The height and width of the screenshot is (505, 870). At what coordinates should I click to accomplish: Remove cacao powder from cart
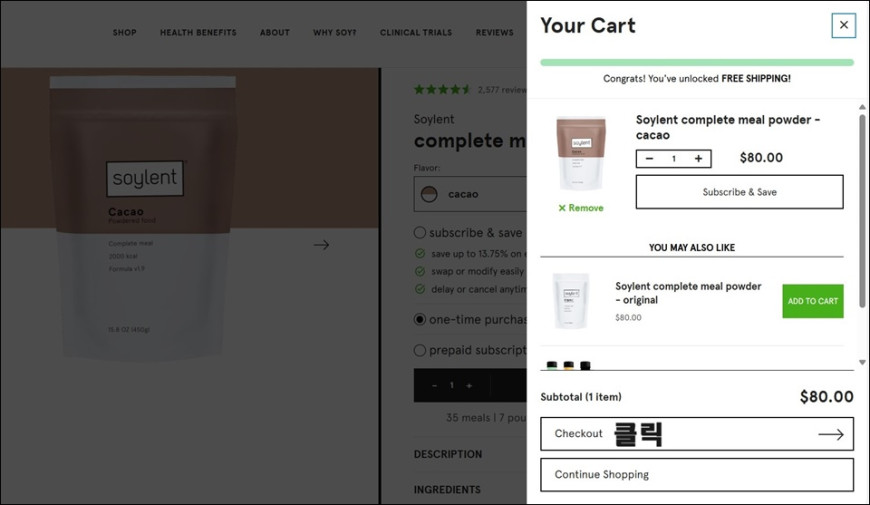click(580, 208)
